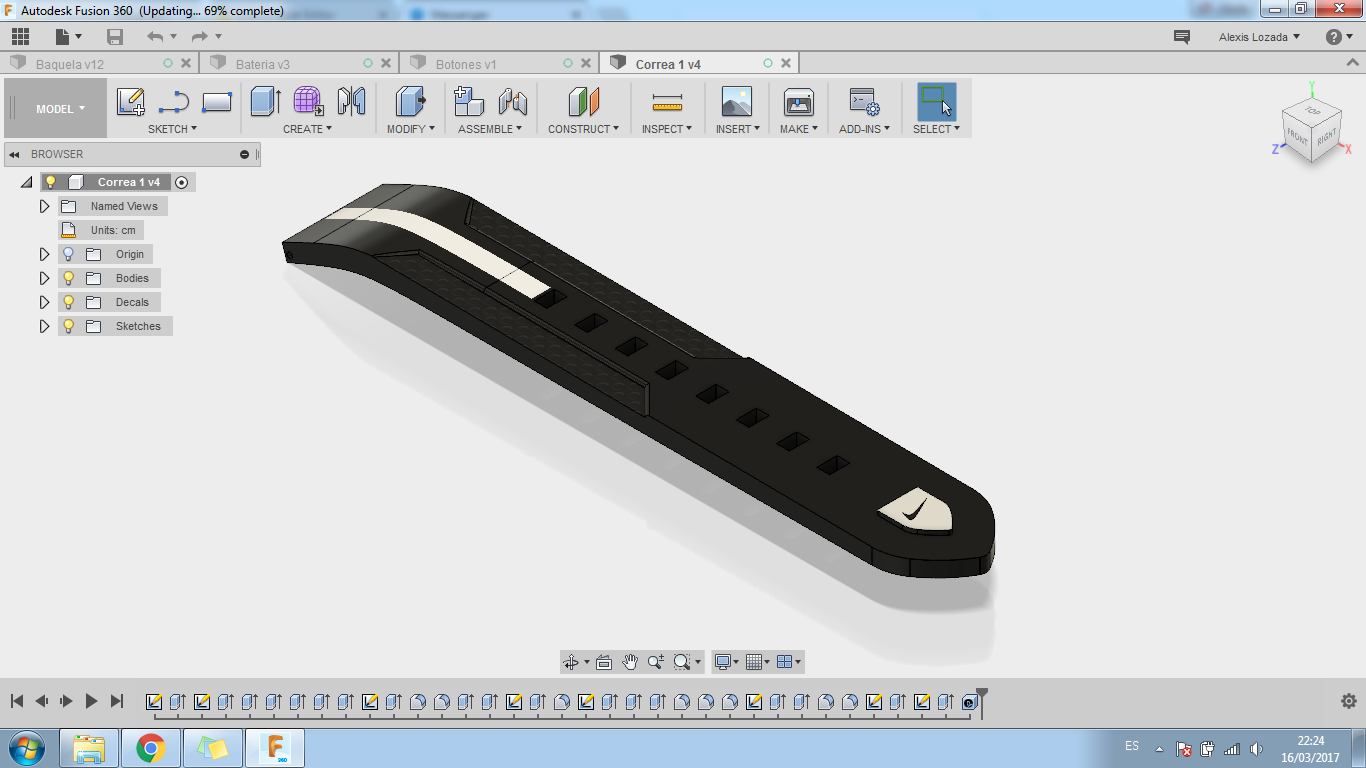Click the Create Sketch tool icon
Image resolution: width=1366 pixels, height=768 pixels.
(x=131, y=102)
